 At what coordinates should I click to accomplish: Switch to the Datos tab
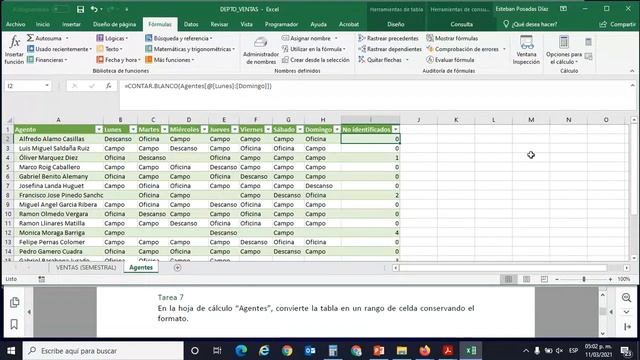(x=191, y=24)
